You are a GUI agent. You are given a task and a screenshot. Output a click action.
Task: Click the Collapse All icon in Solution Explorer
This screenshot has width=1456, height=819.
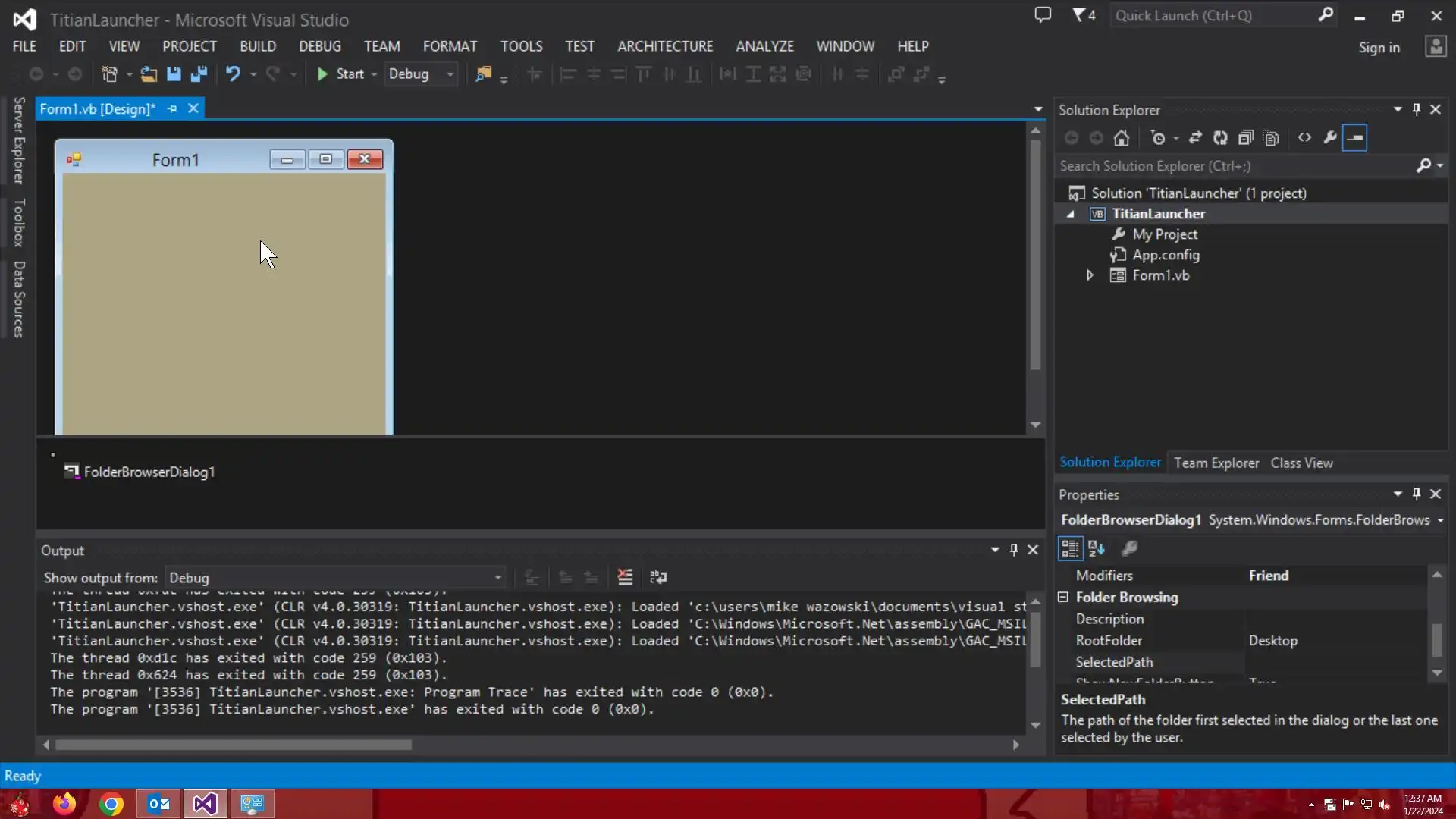pyautogui.click(x=1245, y=138)
